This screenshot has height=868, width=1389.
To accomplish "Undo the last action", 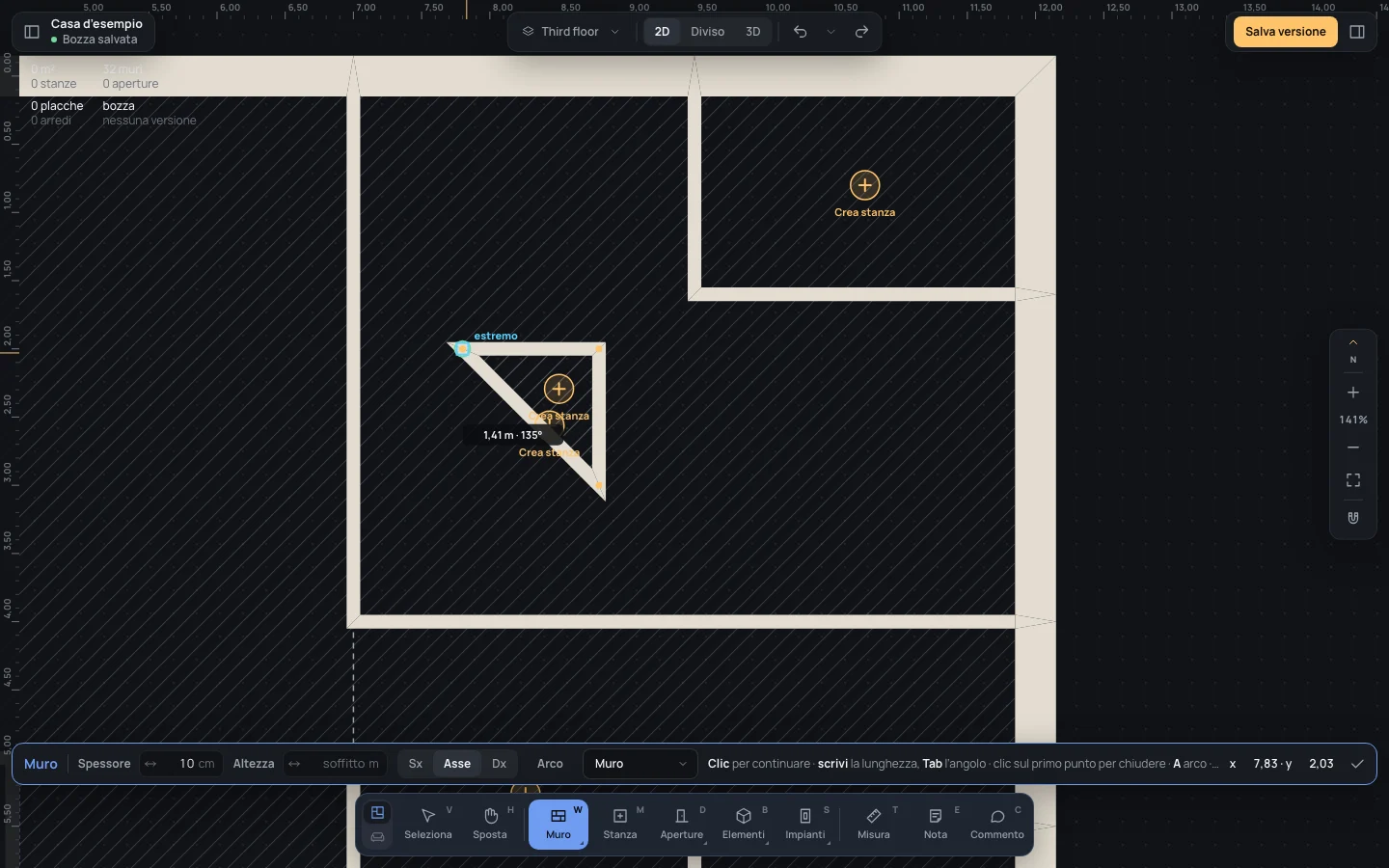I will [801, 32].
